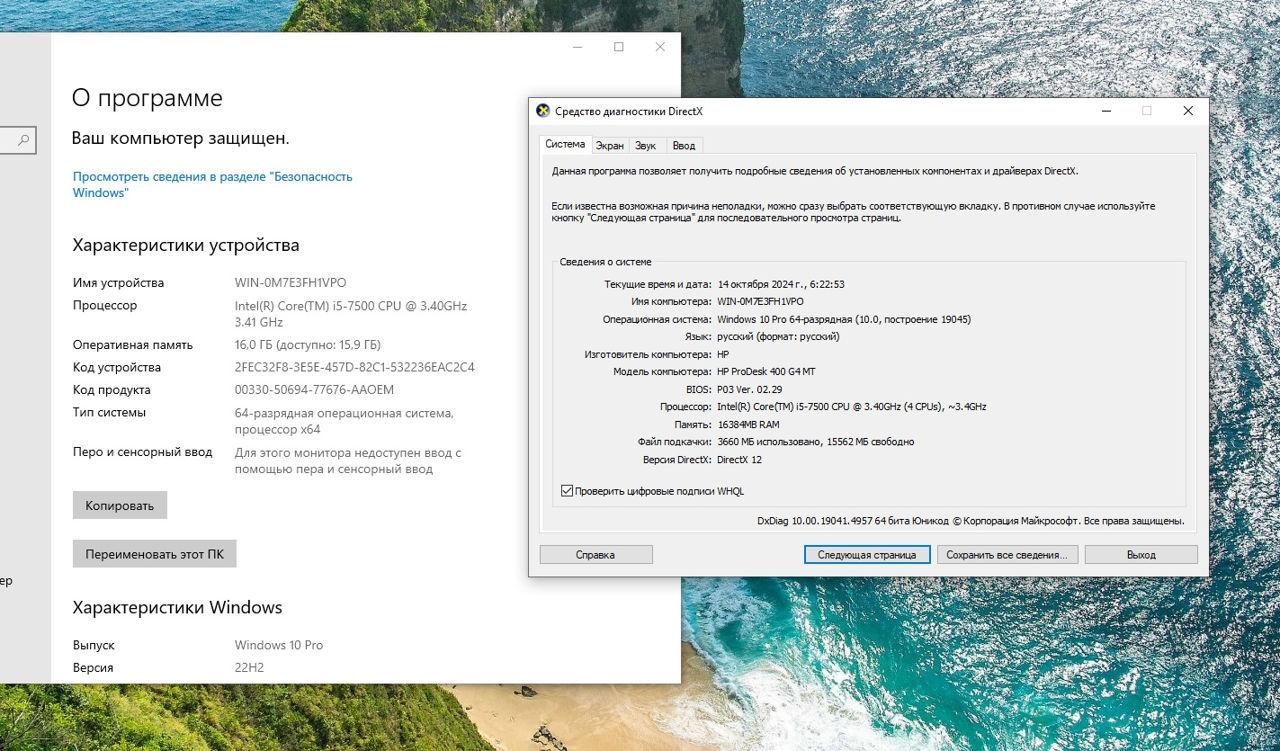Close the DirectX diagnostic tool window
This screenshot has height=751, width=1280.
pos(1188,111)
